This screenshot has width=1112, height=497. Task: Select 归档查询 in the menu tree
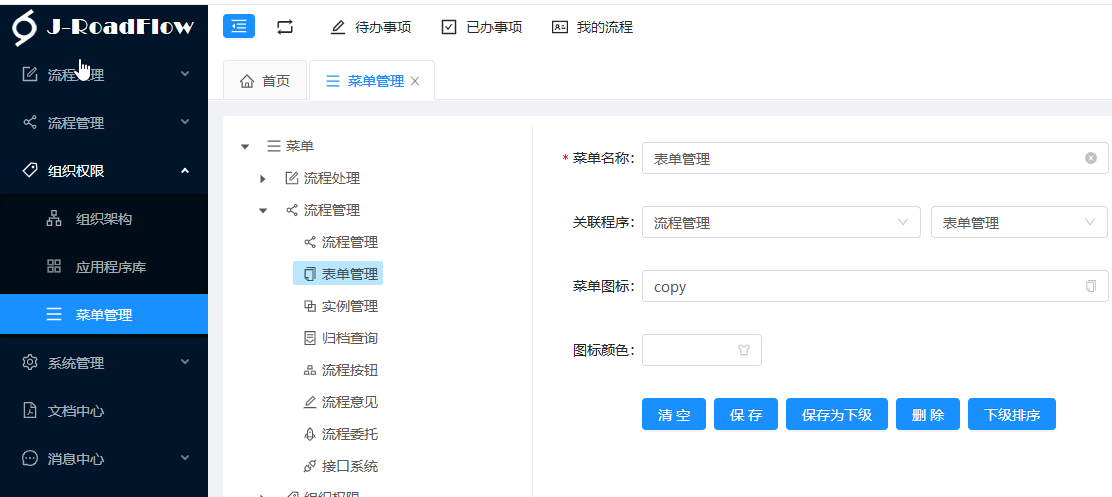tap(341, 337)
